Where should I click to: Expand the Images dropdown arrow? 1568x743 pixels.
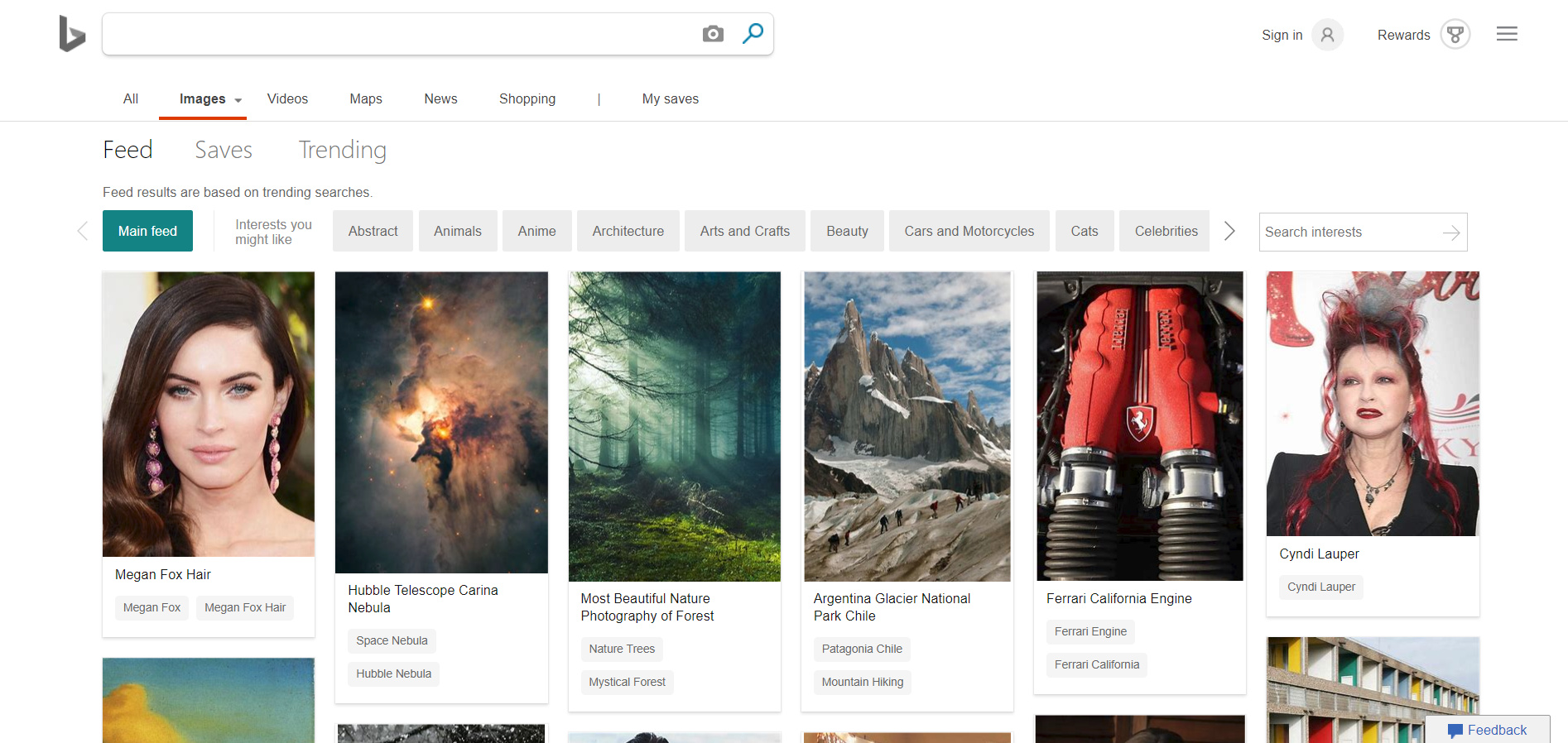pyautogui.click(x=238, y=100)
